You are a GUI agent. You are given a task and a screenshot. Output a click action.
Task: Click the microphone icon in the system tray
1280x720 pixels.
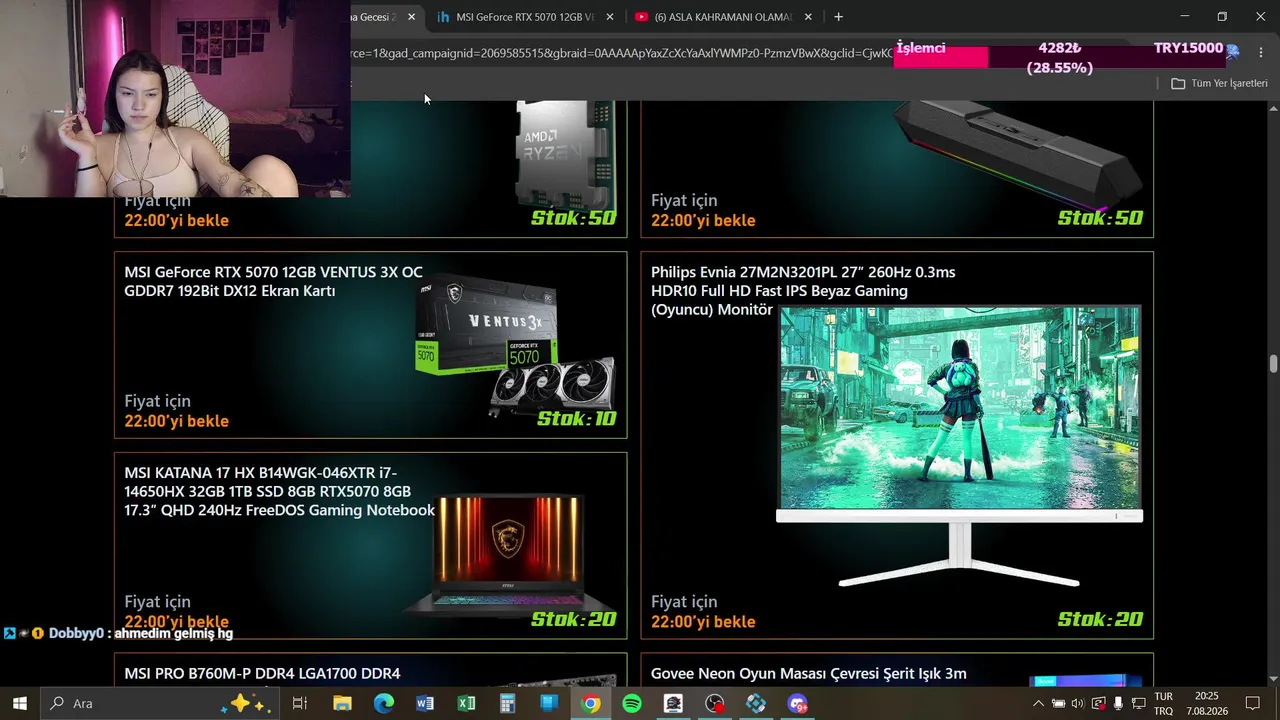[x=1118, y=703]
